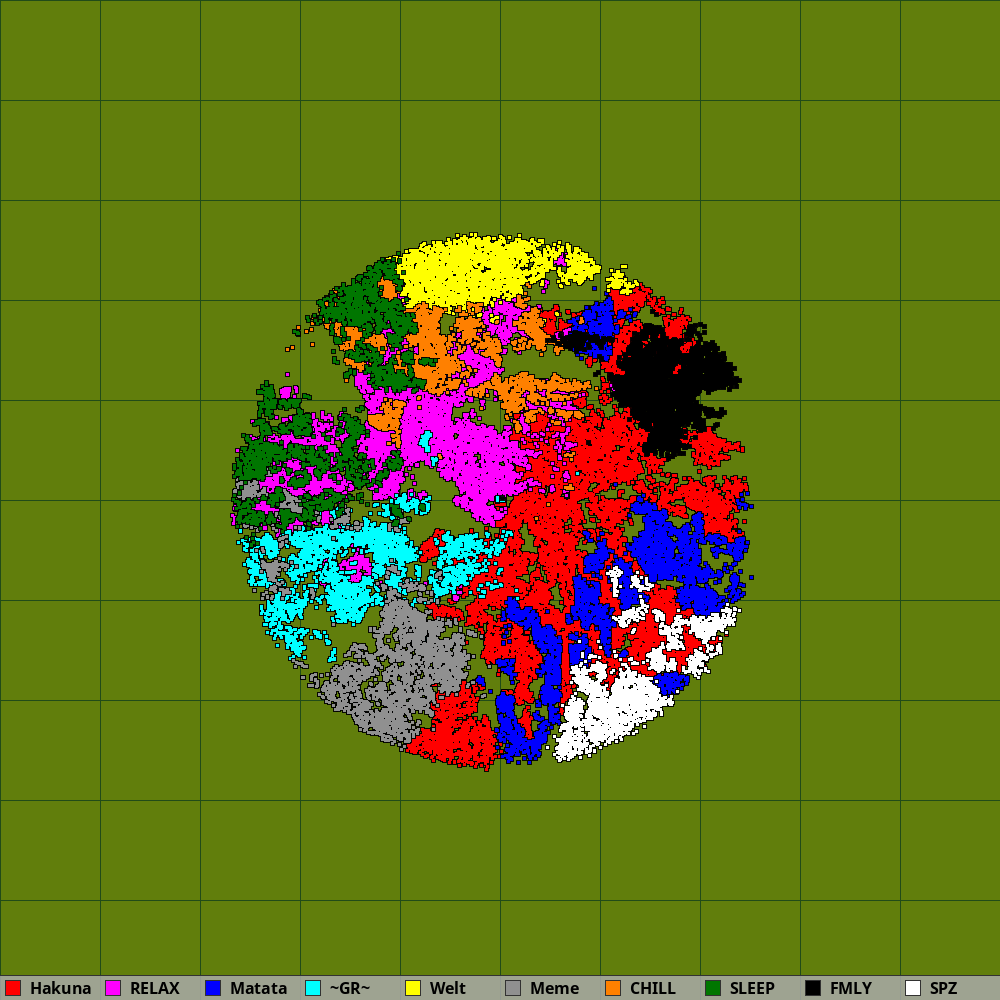
Task: Select the Hakuna label in legend
Action: [x=61, y=988]
